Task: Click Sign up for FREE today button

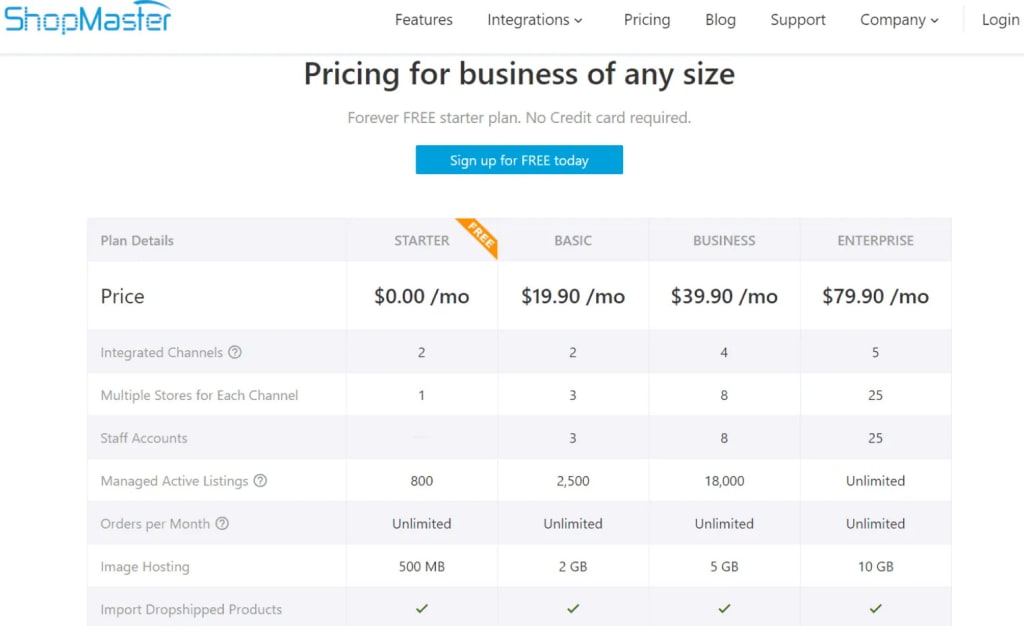Action: (x=519, y=160)
